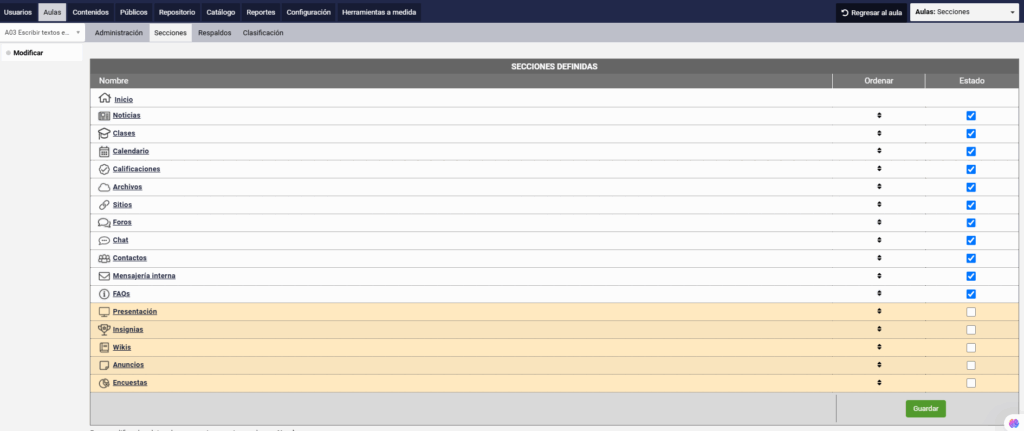The height and width of the screenshot is (431, 1024).
Task: Switch to the Respaldos tab
Action: (214, 33)
